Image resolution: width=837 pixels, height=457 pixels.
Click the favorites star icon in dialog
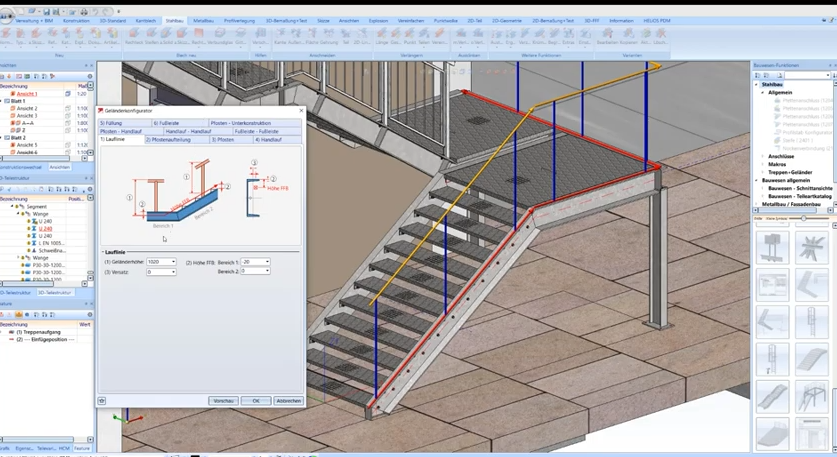click(x=102, y=401)
